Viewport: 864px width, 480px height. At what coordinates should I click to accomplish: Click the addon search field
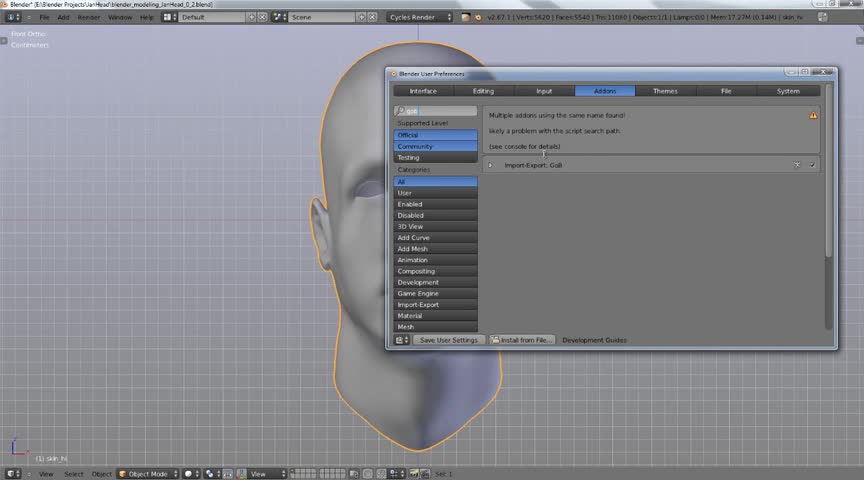click(435, 111)
